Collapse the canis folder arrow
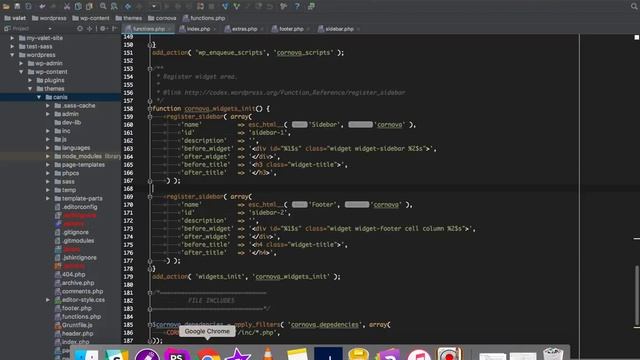 [39, 97]
